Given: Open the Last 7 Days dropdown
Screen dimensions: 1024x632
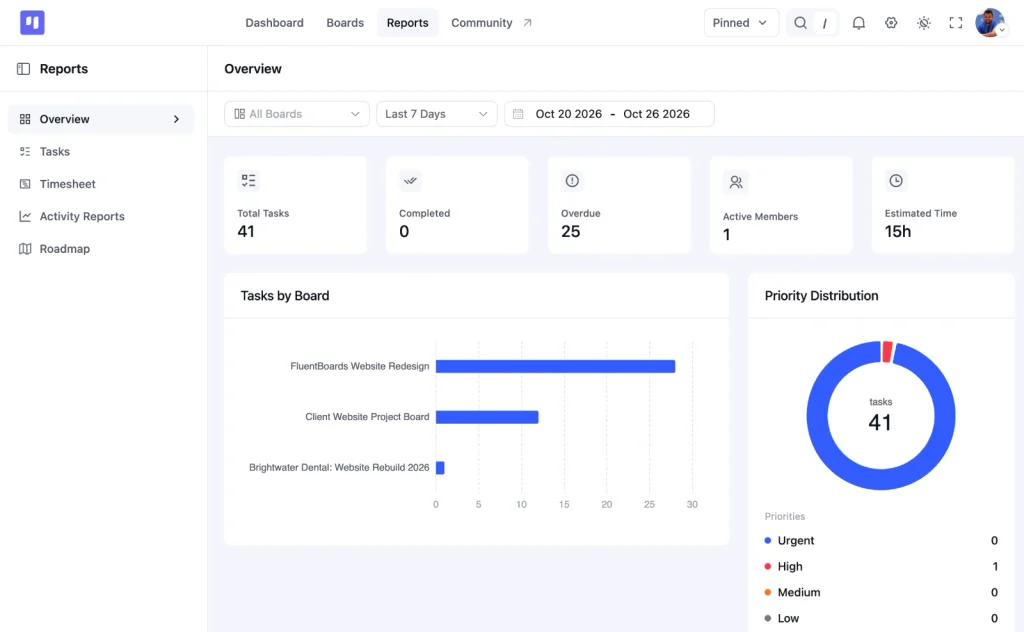Looking at the screenshot, I should 436,114.
